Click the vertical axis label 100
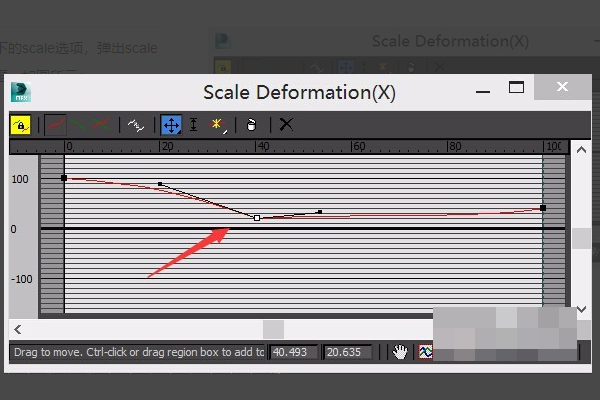Viewport: 600px width, 400px height. pos(20,179)
